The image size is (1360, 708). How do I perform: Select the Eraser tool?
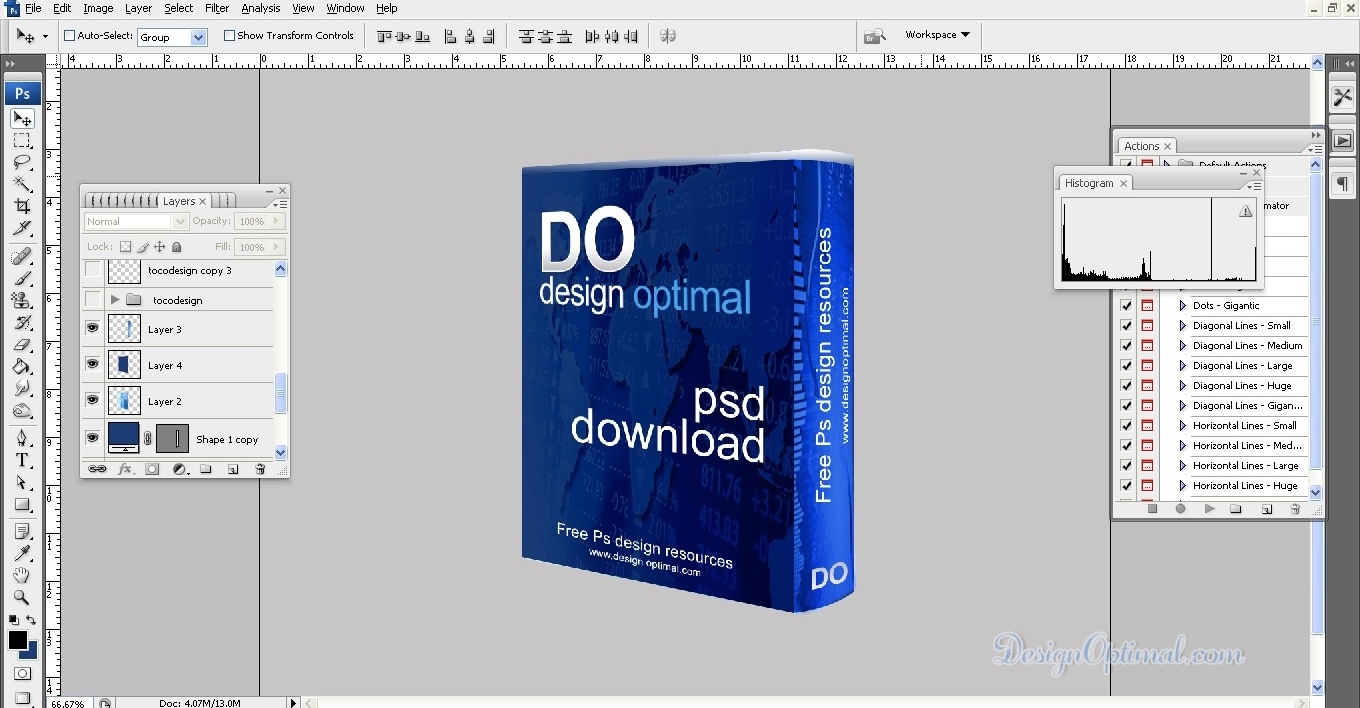22,344
